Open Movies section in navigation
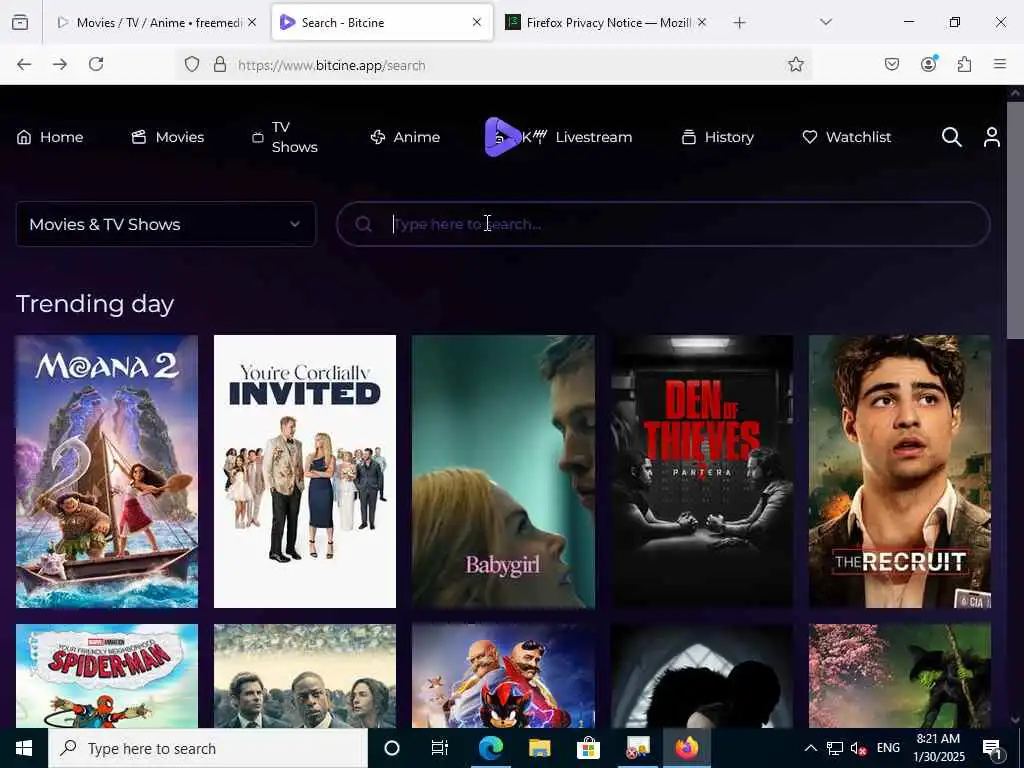The height and width of the screenshot is (768, 1024). point(168,137)
